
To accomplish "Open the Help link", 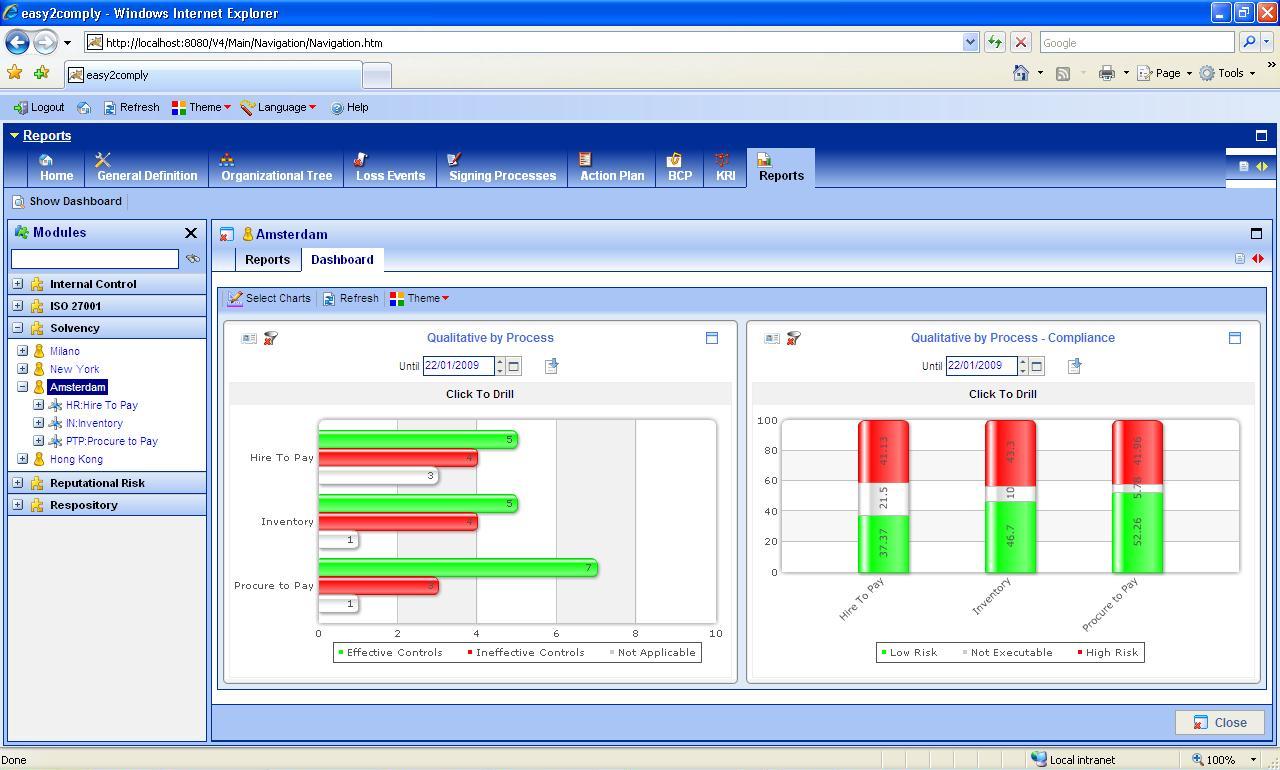I will point(350,107).
